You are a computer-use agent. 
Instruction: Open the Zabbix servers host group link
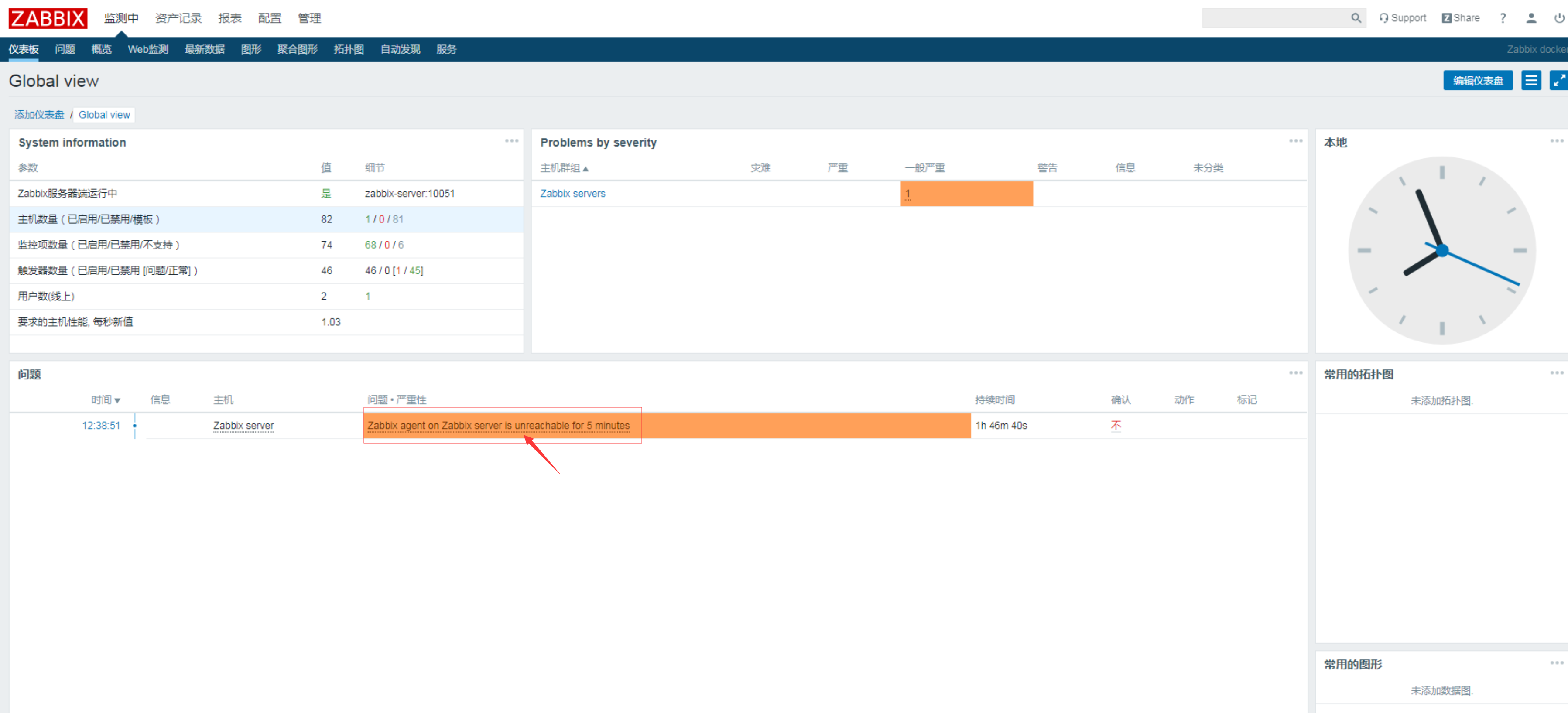(x=572, y=194)
